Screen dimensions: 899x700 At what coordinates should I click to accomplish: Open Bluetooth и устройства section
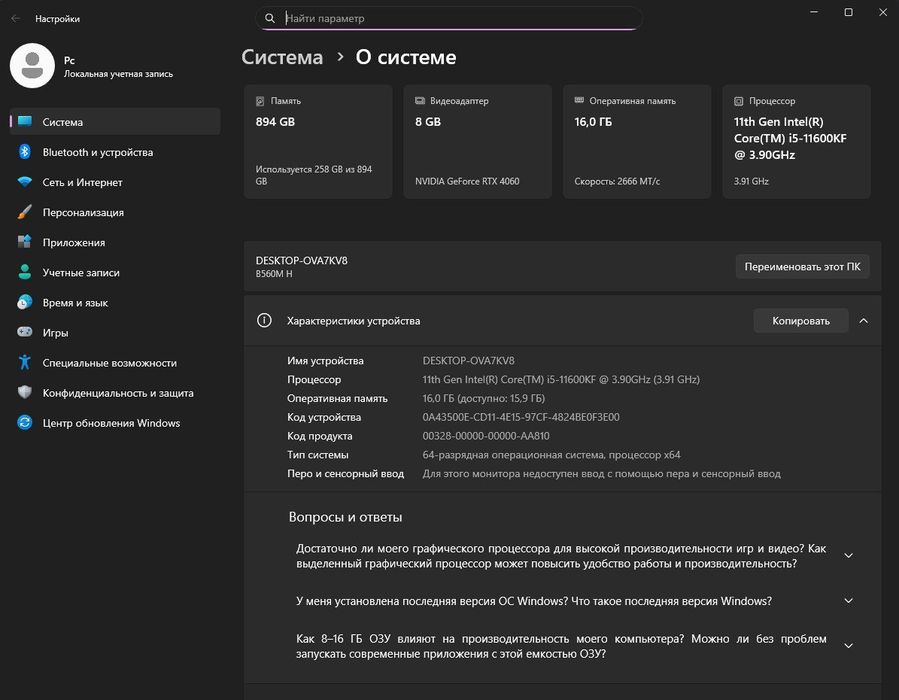115,152
